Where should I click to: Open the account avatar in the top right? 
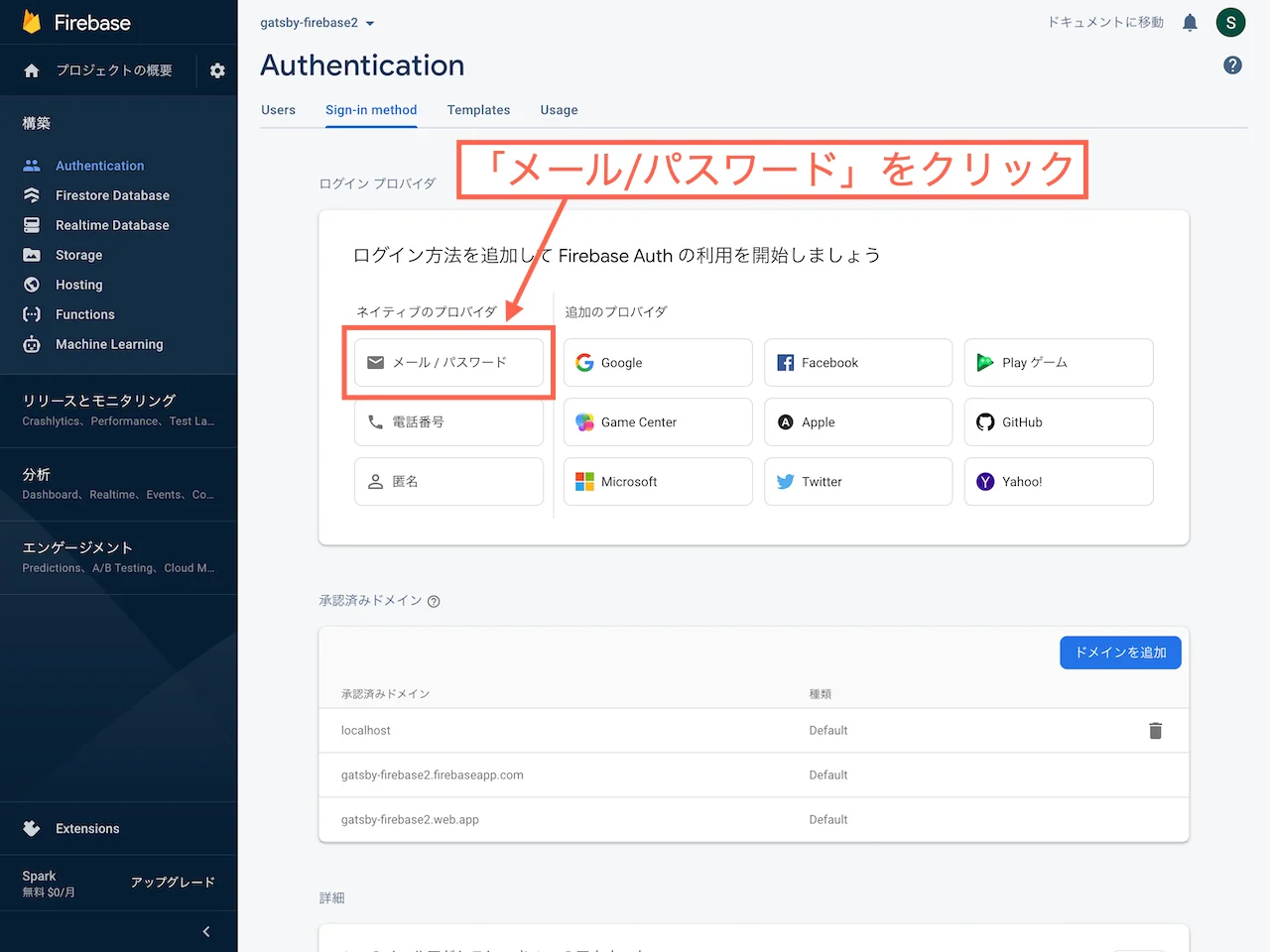pyautogui.click(x=1230, y=22)
